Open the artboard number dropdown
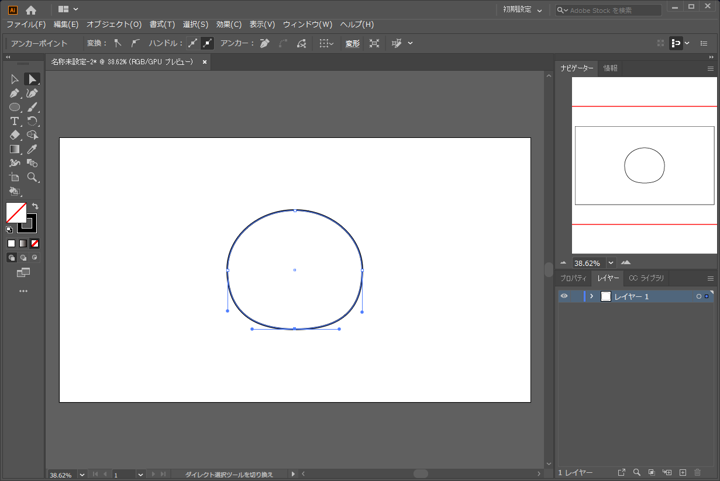 141,475
